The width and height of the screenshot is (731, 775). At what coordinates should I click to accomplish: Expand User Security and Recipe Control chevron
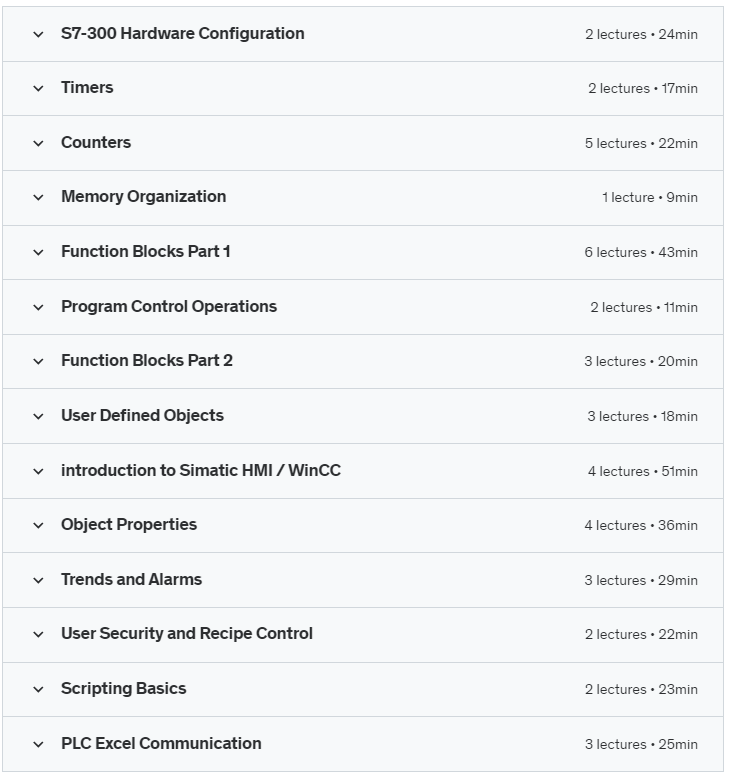point(38,634)
